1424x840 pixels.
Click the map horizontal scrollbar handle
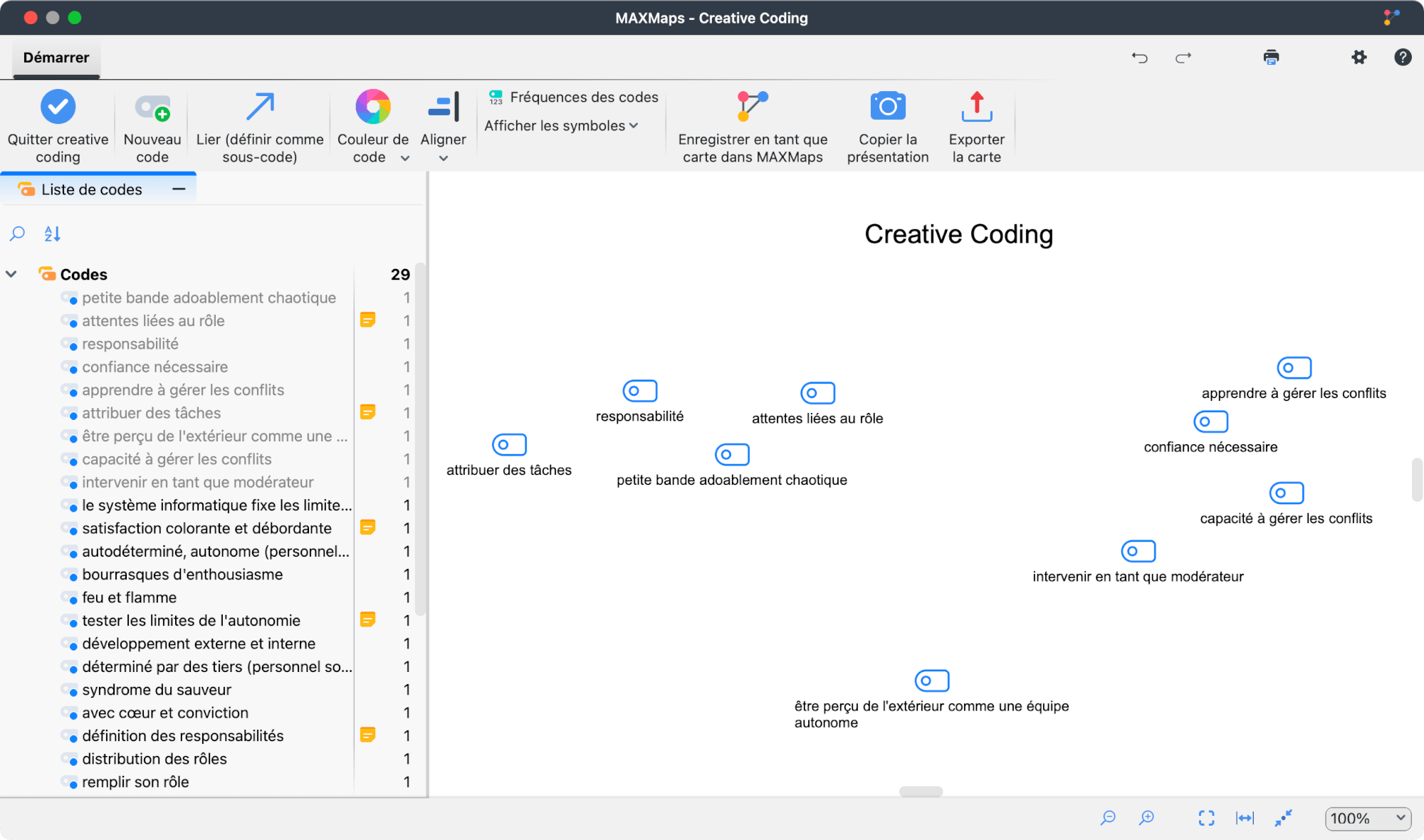[x=921, y=792]
